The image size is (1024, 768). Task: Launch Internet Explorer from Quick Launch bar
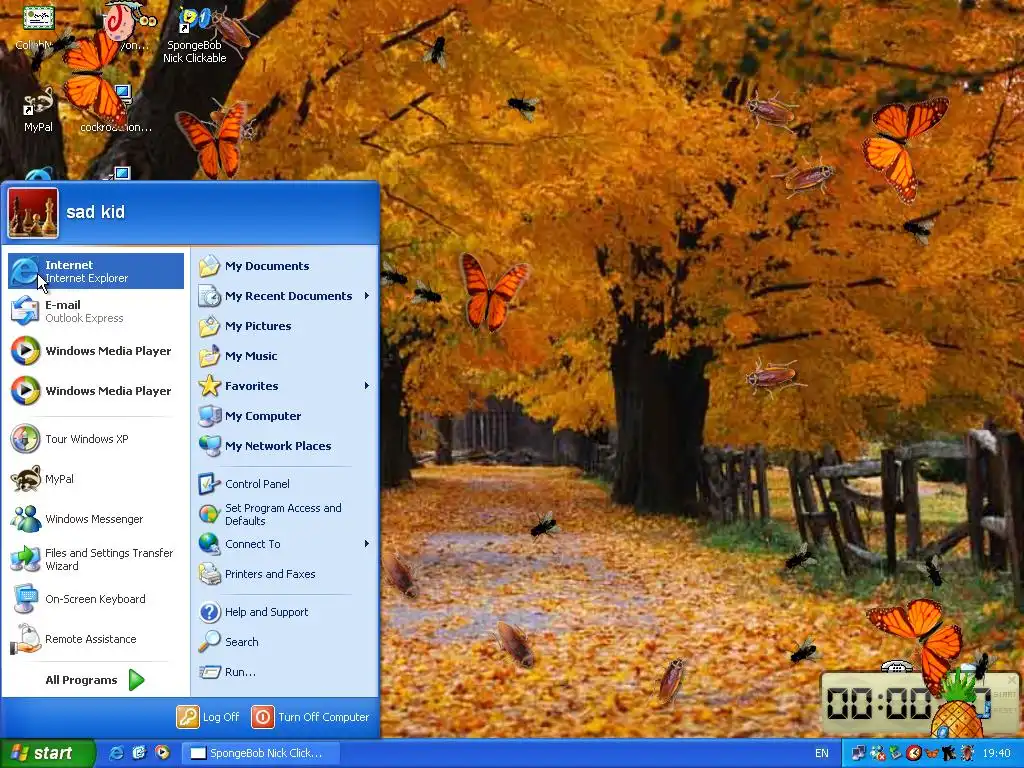tap(117, 753)
